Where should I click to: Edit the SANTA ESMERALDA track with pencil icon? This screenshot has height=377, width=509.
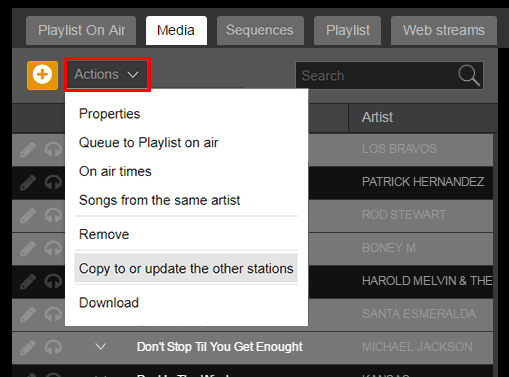point(28,315)
